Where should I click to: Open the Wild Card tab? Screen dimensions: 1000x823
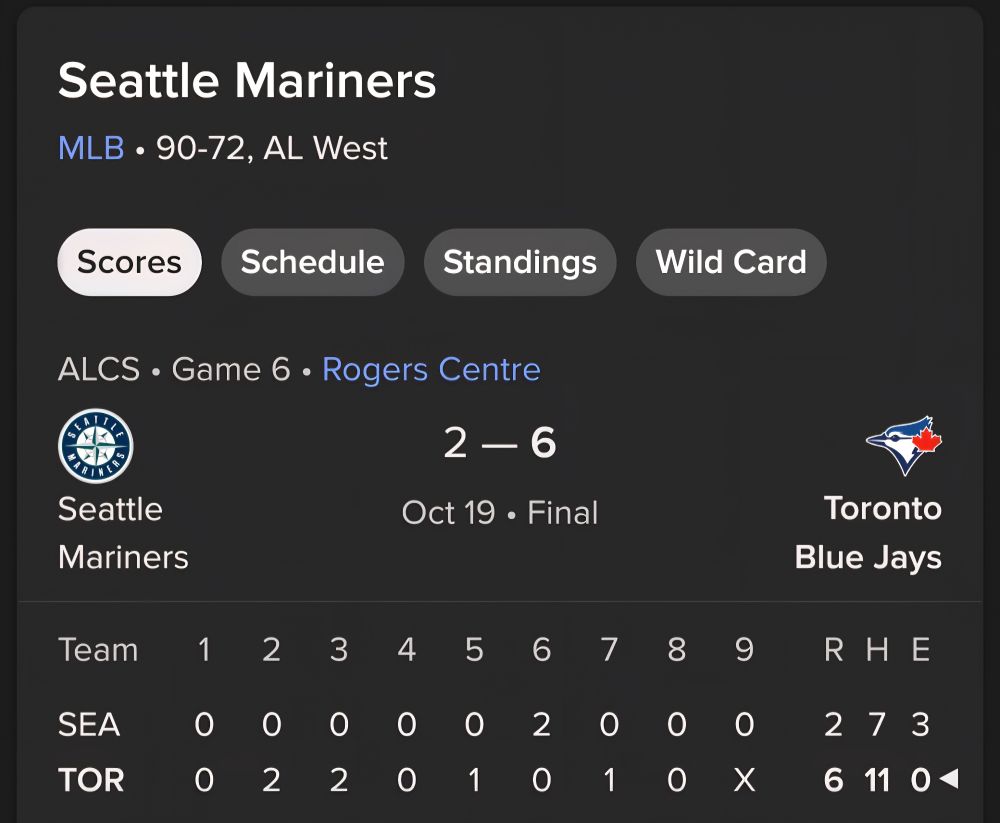tap(731, 262)
